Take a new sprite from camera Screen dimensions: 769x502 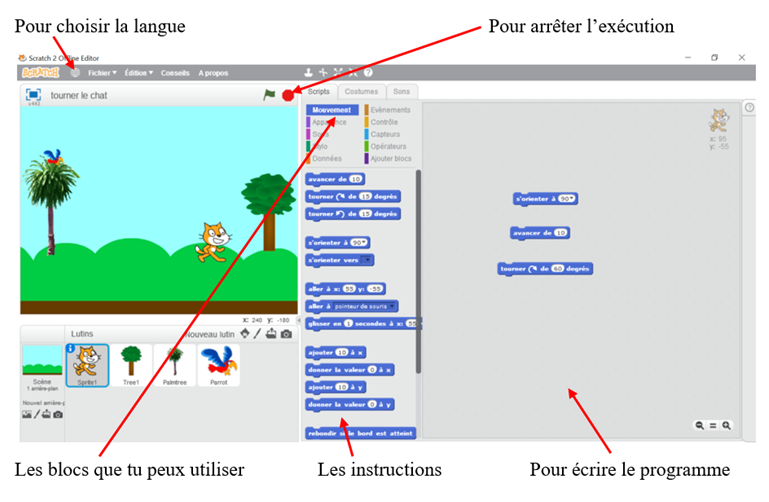[286, 333]
